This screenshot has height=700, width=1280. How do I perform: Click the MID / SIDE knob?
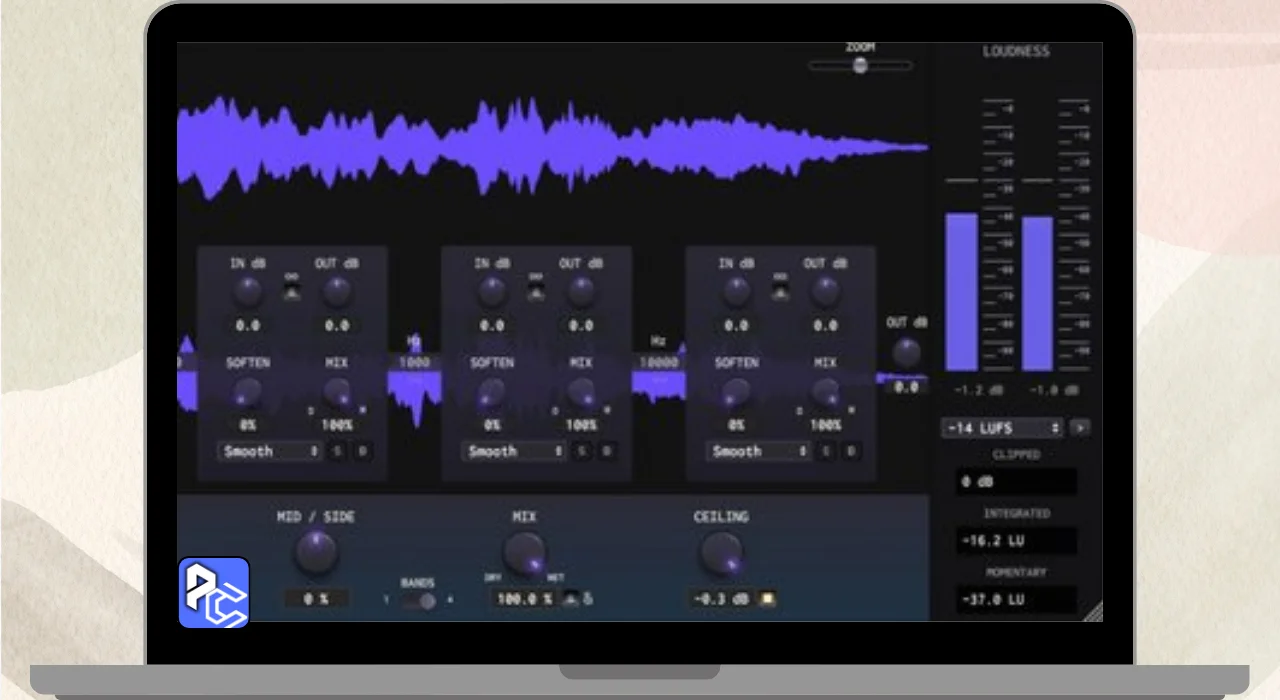pos(316,552)
